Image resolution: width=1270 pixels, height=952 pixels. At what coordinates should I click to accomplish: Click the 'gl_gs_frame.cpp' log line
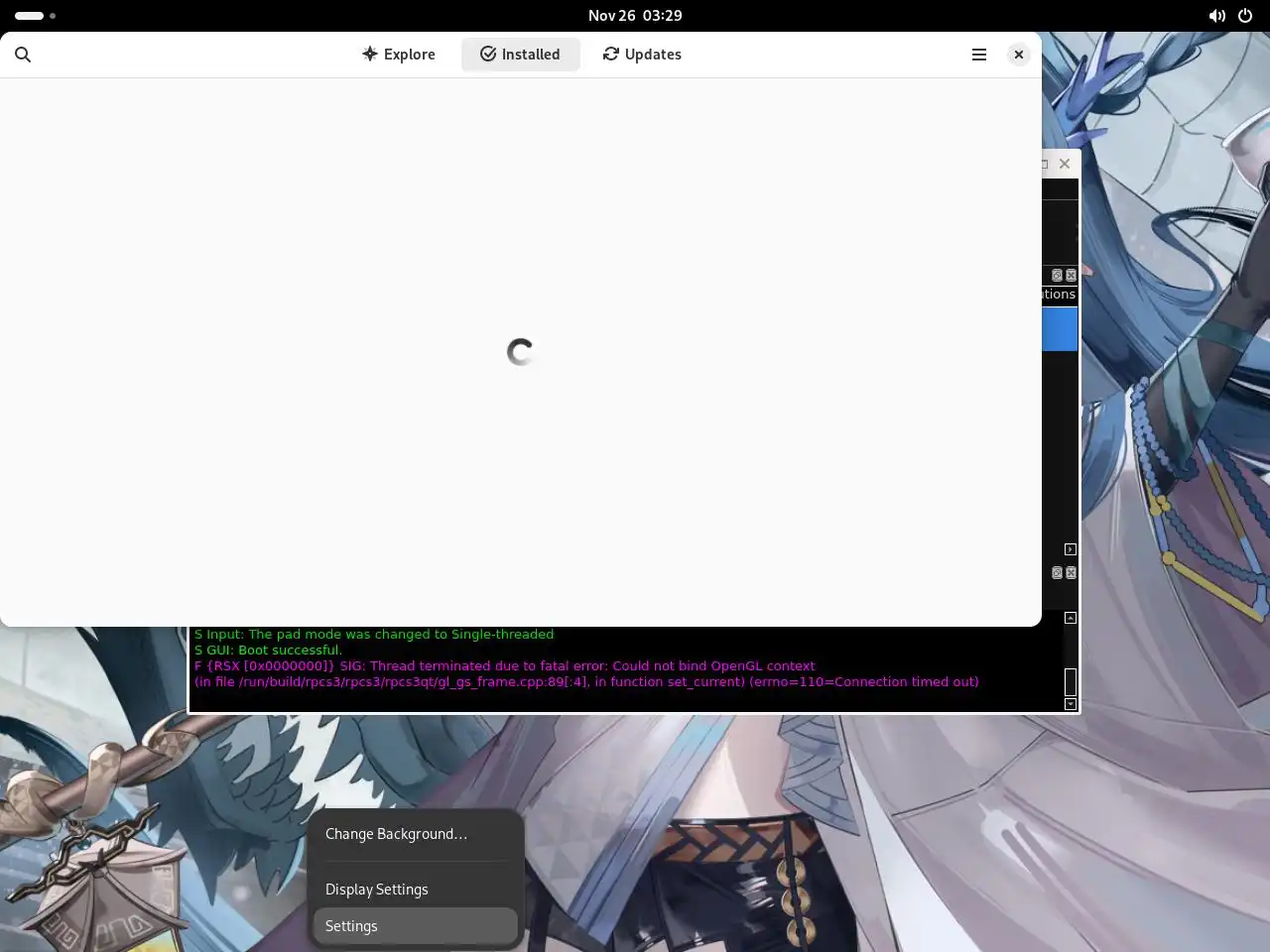coord(586,681)
